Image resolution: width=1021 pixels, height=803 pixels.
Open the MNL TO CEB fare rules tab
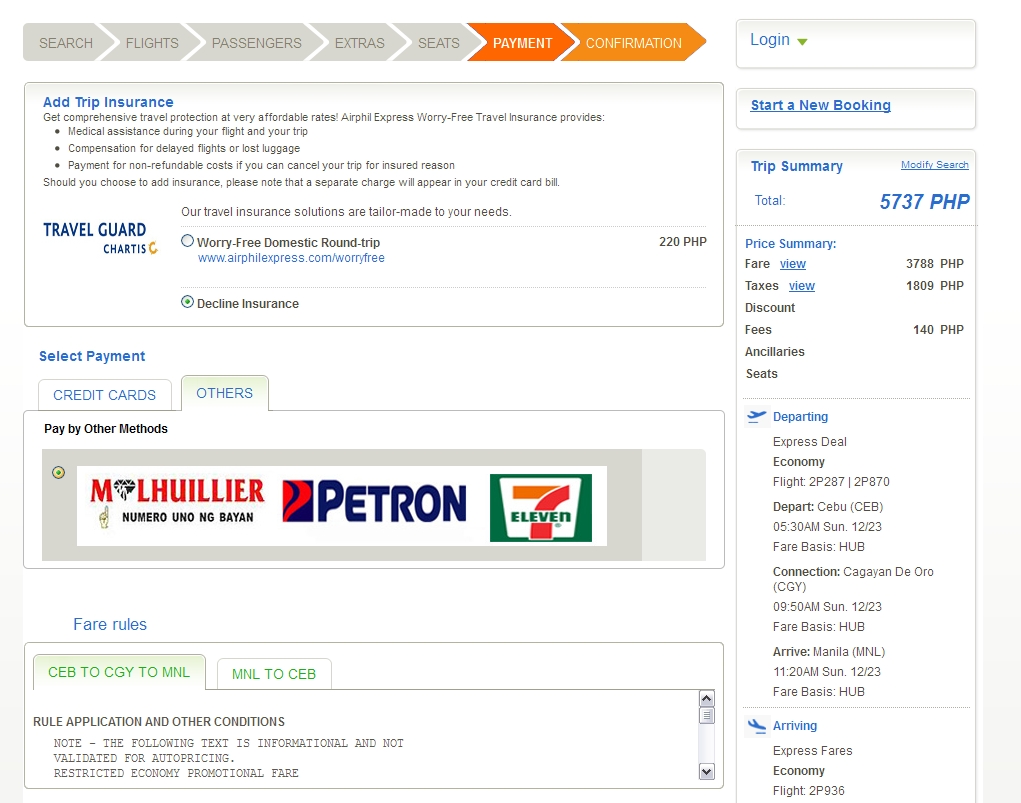(274, 674)
